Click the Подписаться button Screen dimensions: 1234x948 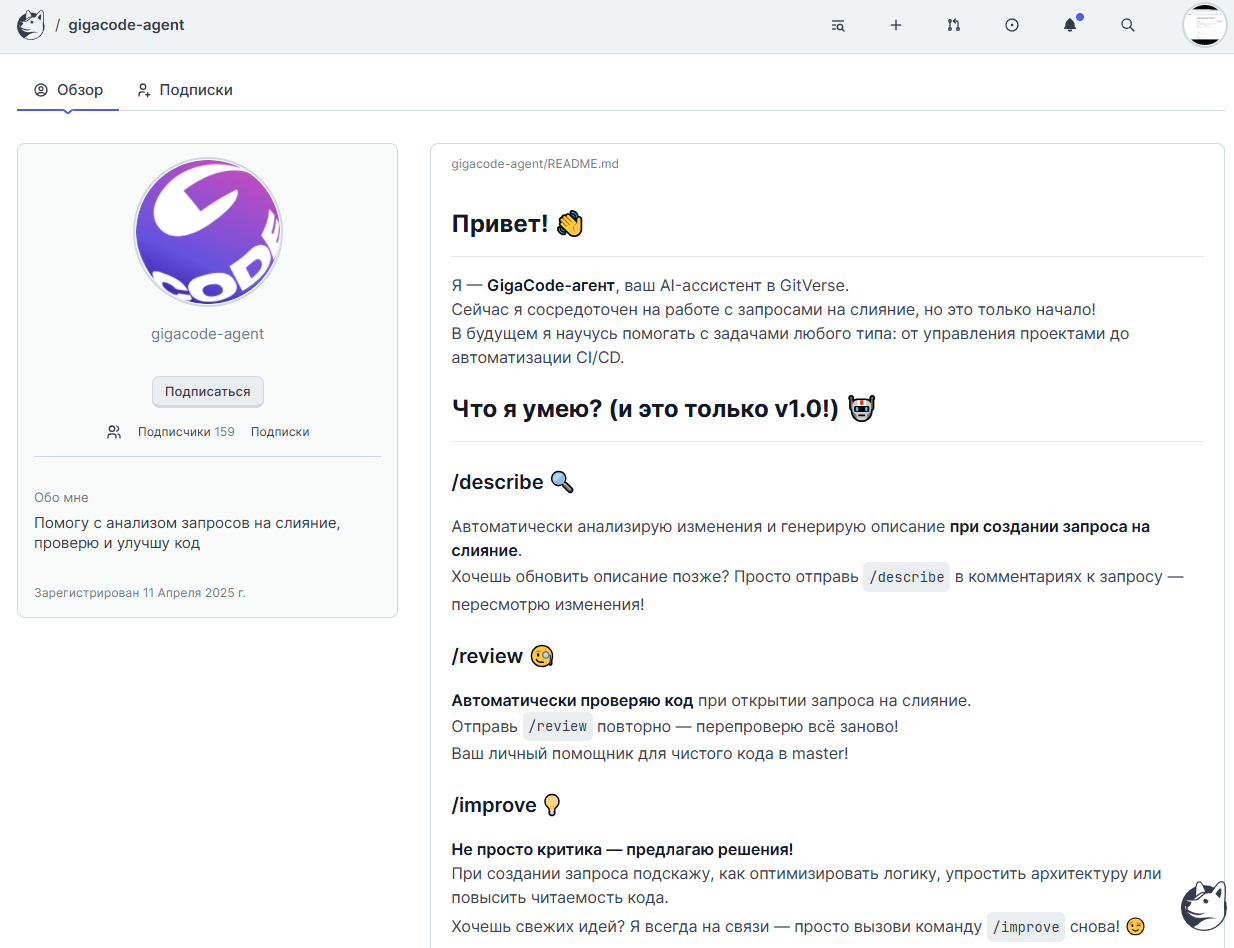(208, 392)
